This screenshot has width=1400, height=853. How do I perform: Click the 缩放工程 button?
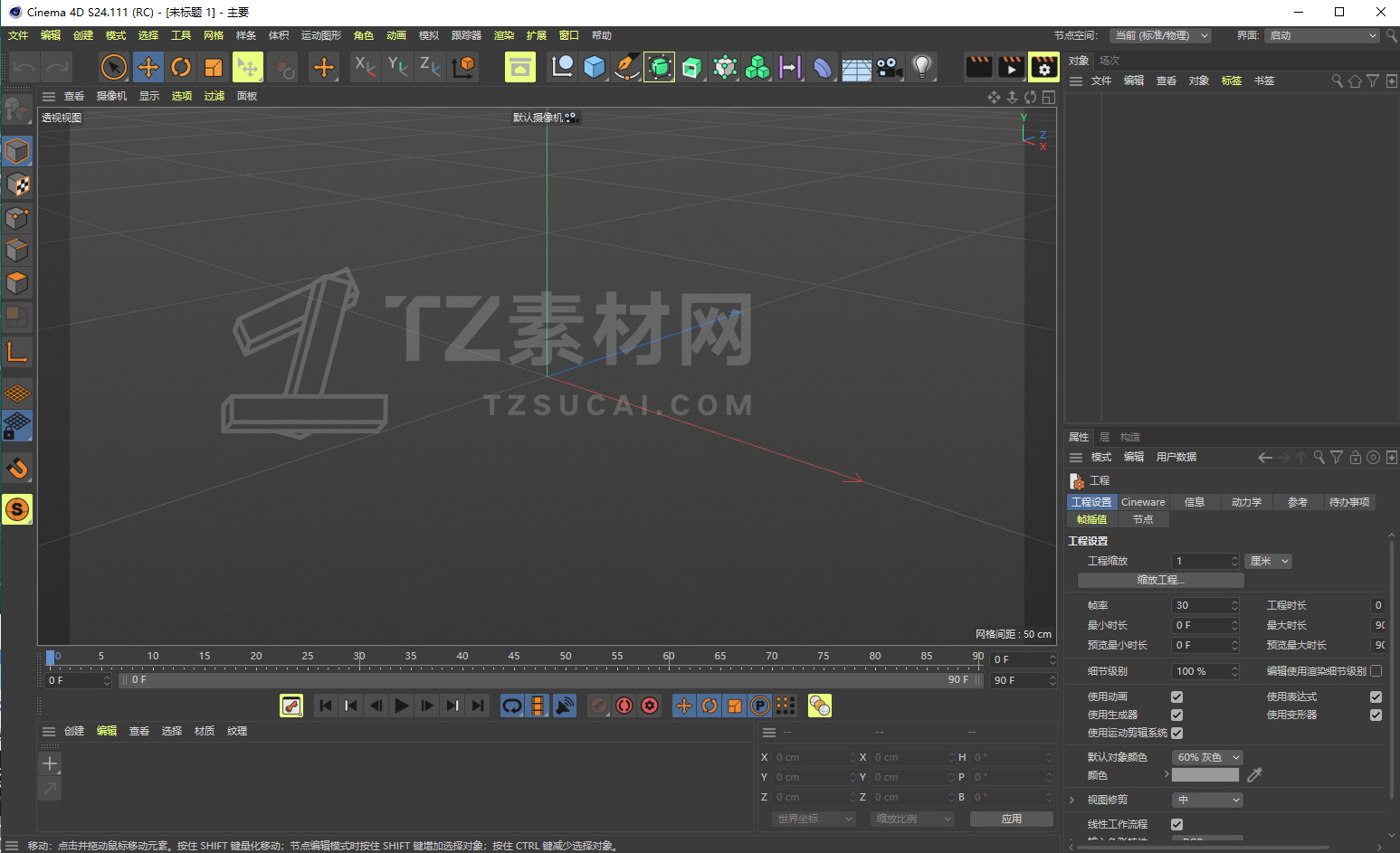coord(1160,580)
